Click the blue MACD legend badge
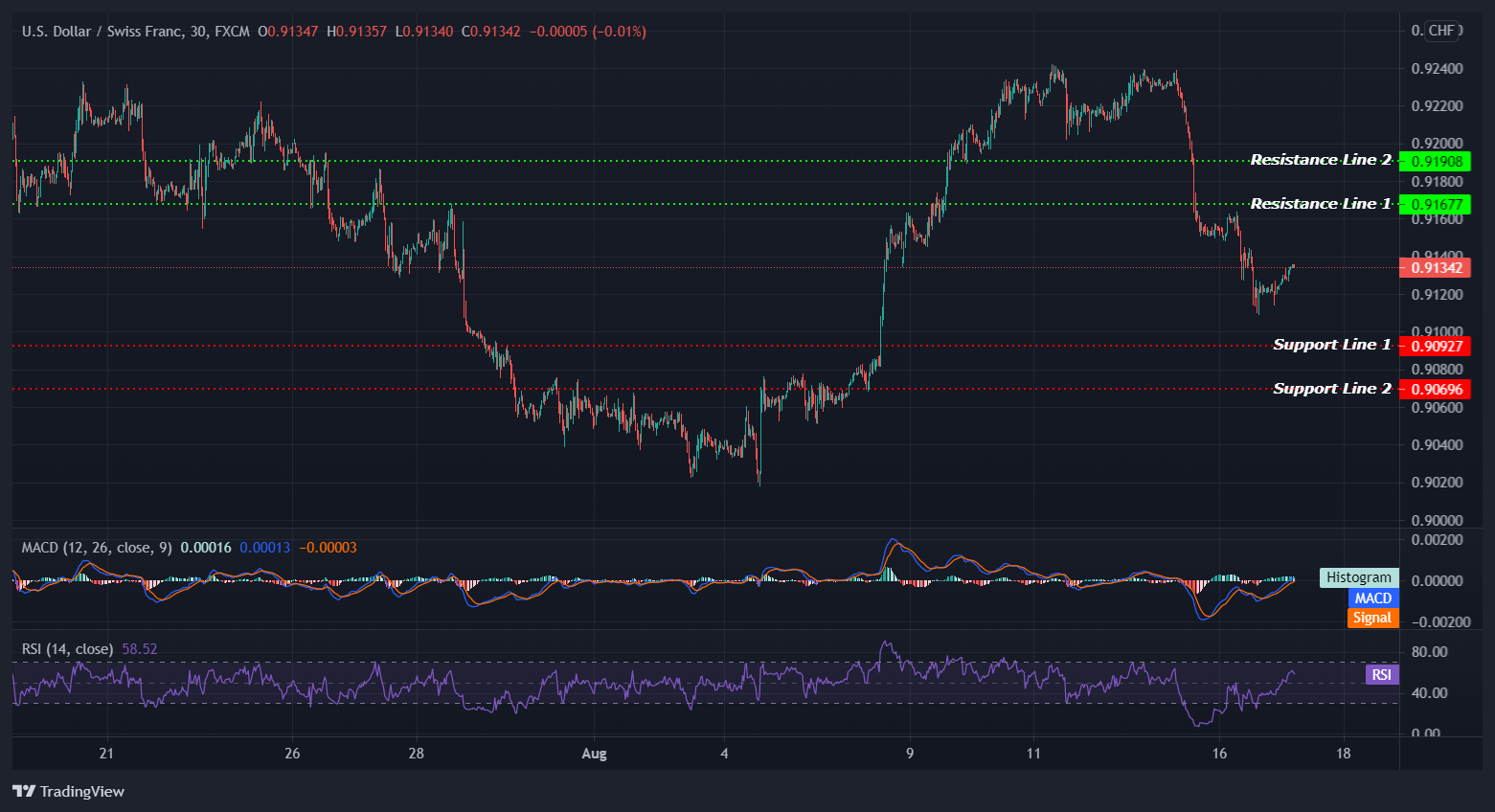Viewport: 1495px width, 812px height. 1372,598
